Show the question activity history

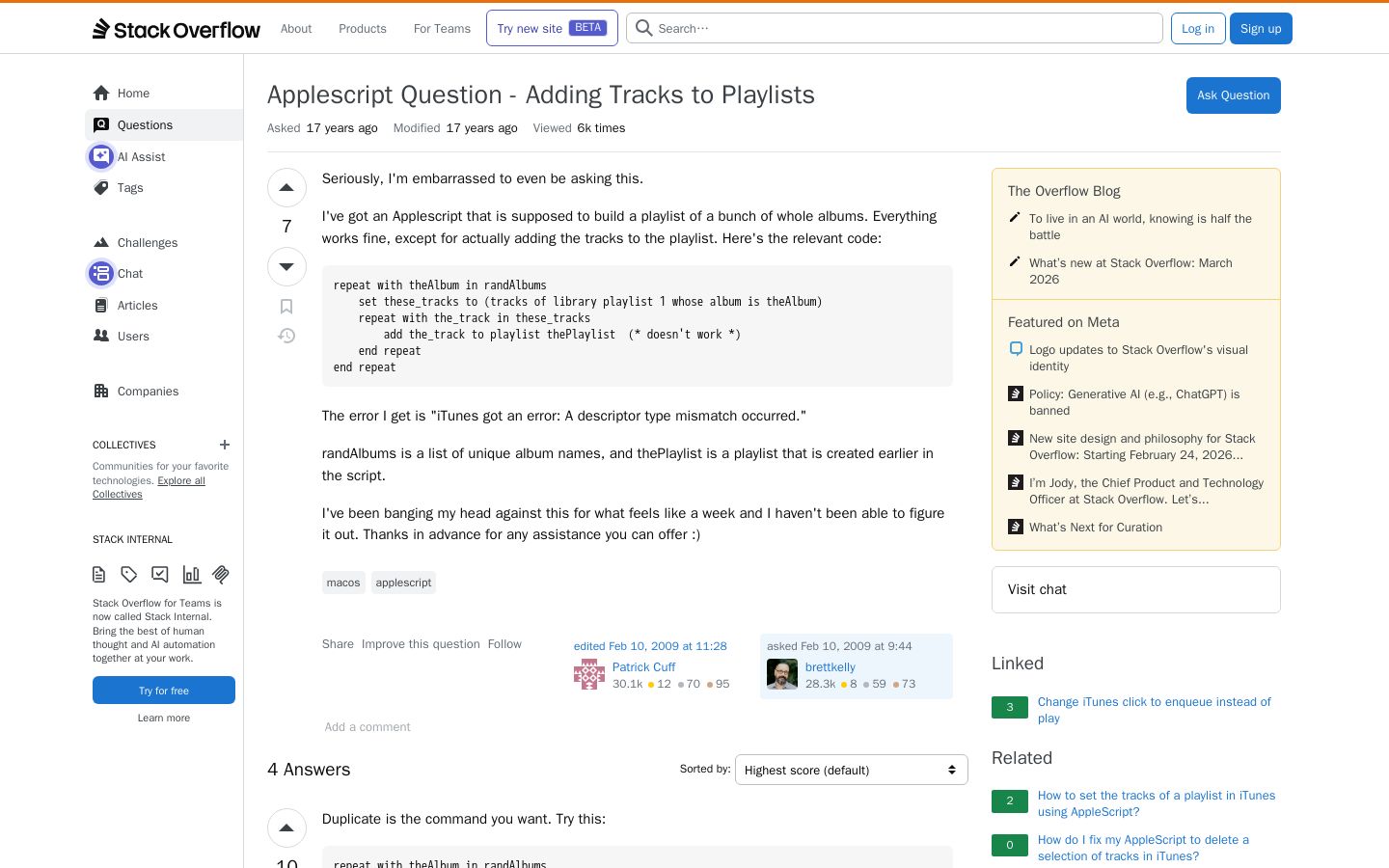click(286, 336)
